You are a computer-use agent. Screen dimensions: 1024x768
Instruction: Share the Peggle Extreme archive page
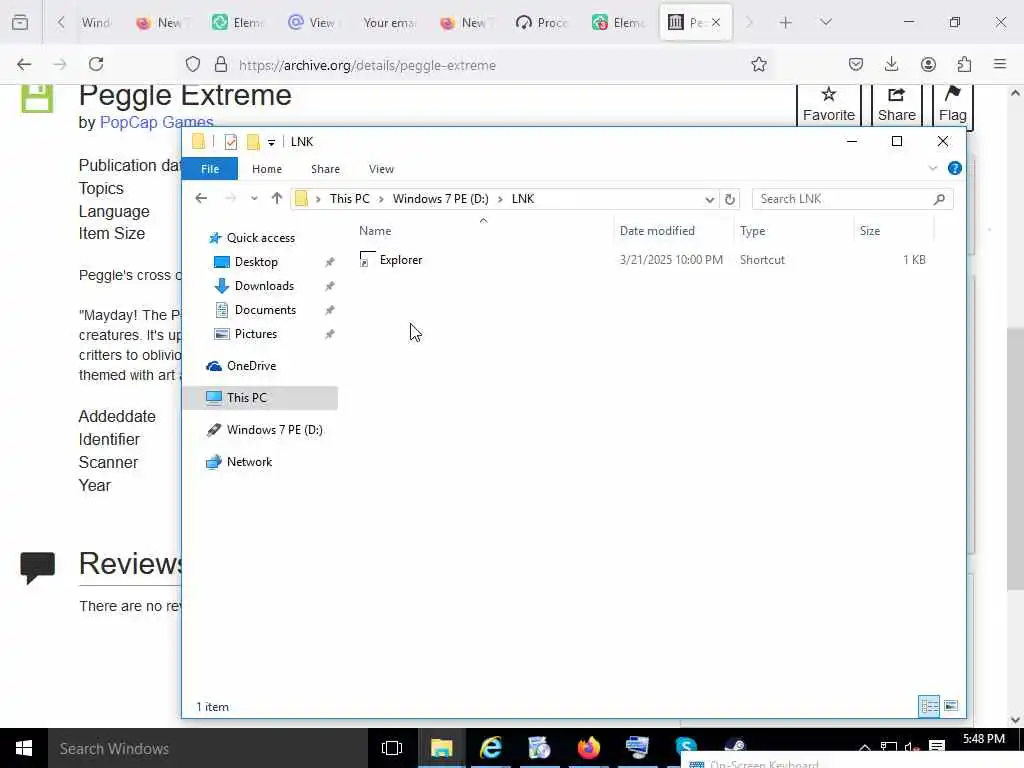pyautogui.click(x=896, y=104)
